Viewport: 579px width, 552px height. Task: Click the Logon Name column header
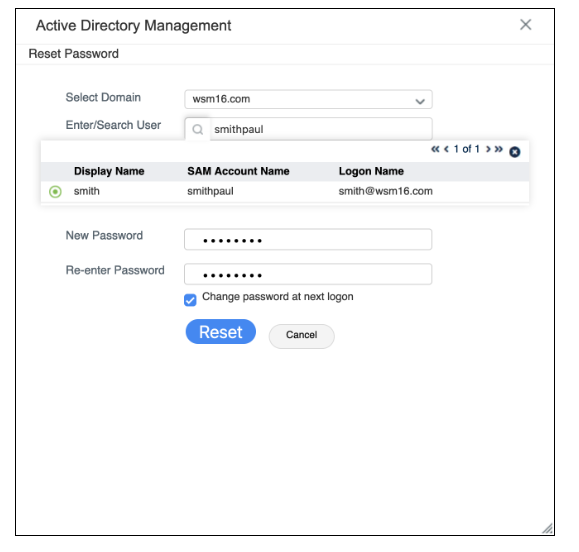pyautogui.click(x=371, y=171)
